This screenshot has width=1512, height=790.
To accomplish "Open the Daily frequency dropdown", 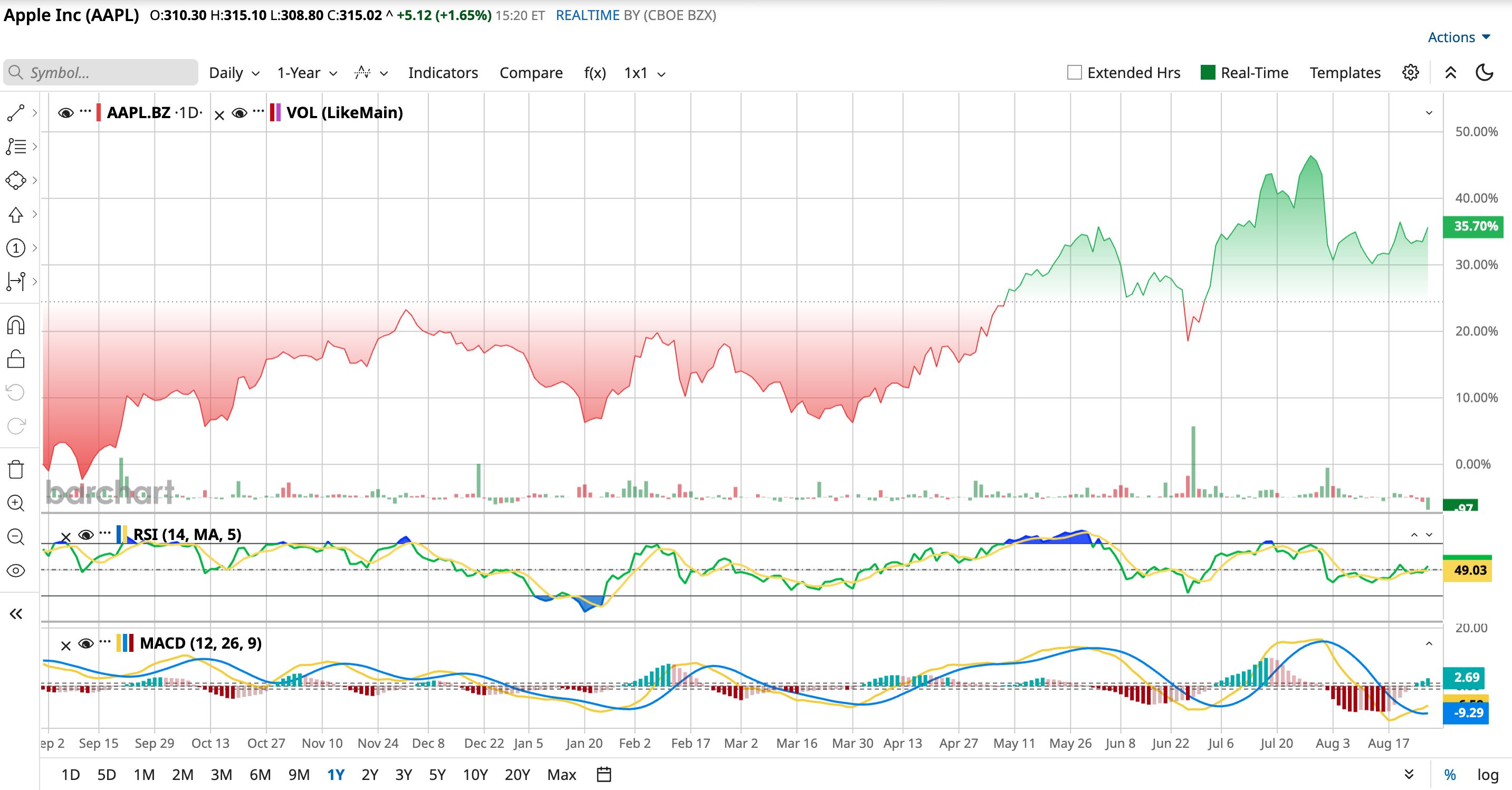I will (234, 73).
